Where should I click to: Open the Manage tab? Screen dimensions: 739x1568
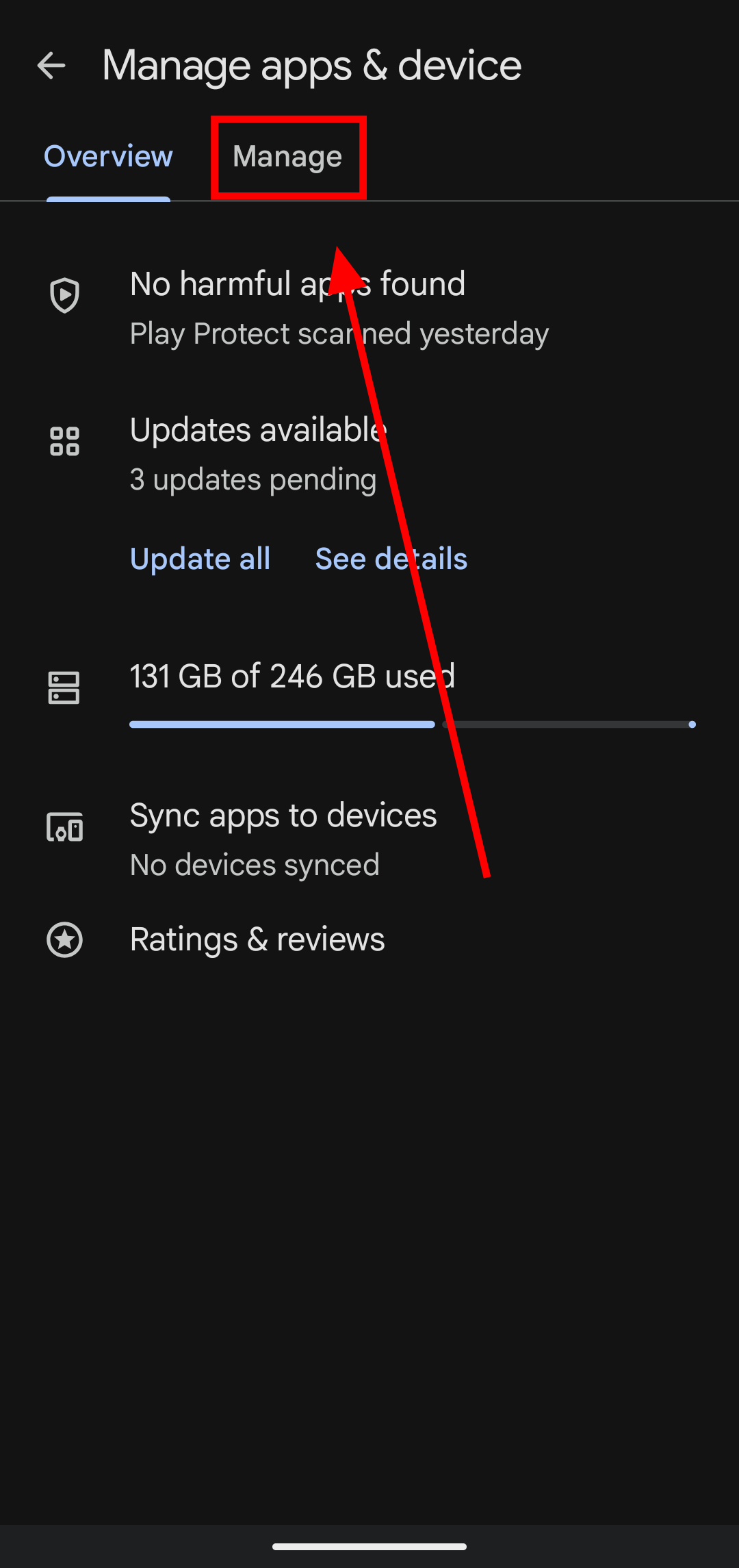[x=287, y=157]
